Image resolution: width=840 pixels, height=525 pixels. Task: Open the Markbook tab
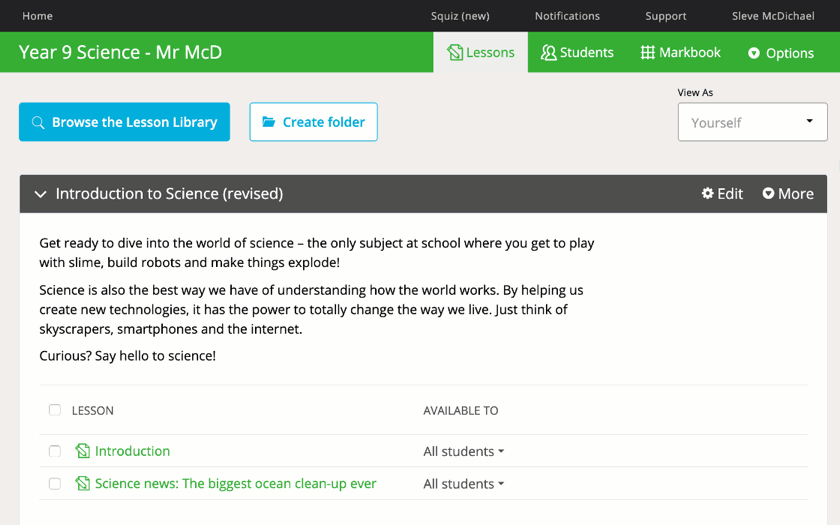click(x=680, y=52)
